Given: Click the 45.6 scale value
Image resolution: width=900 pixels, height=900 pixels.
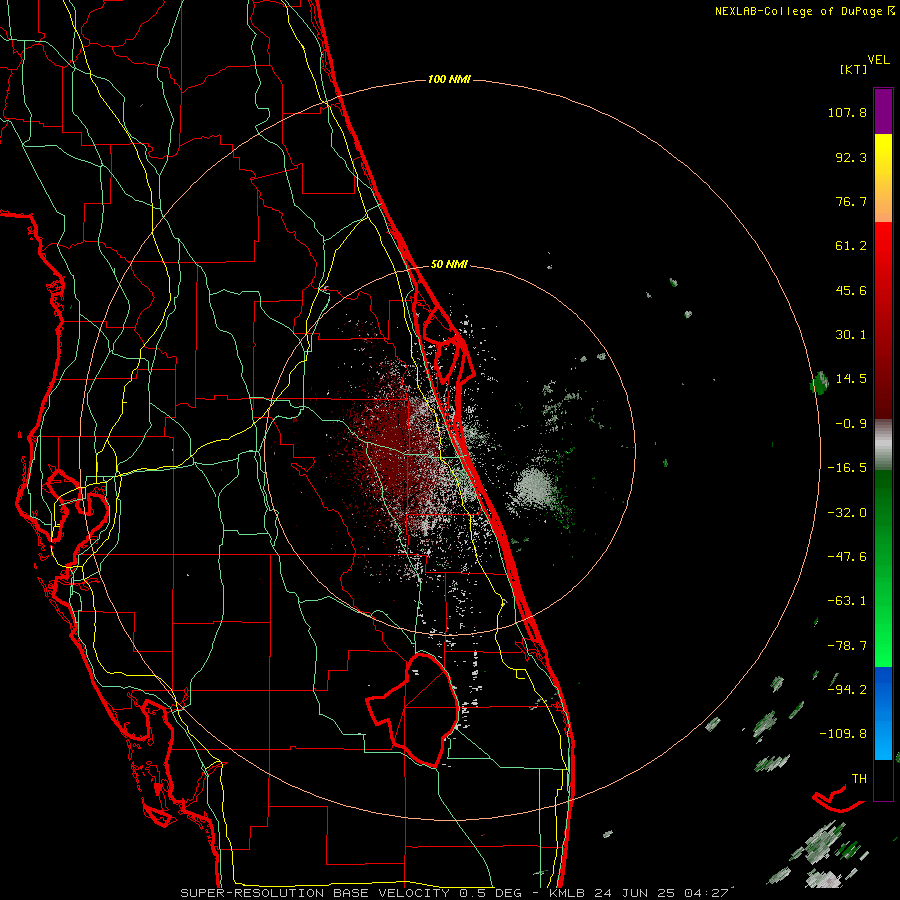Looking at the screenshot, I should point(851,290).
